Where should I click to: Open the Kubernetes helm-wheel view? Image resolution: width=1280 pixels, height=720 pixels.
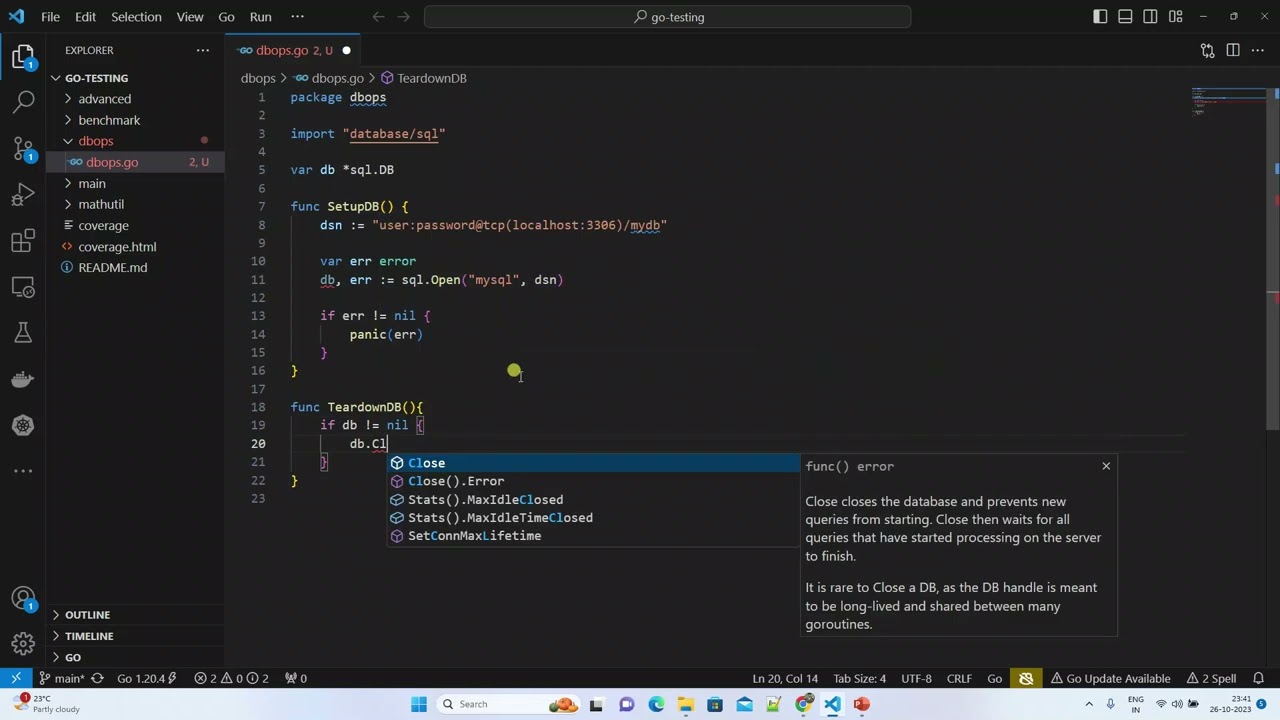[24, 425]
